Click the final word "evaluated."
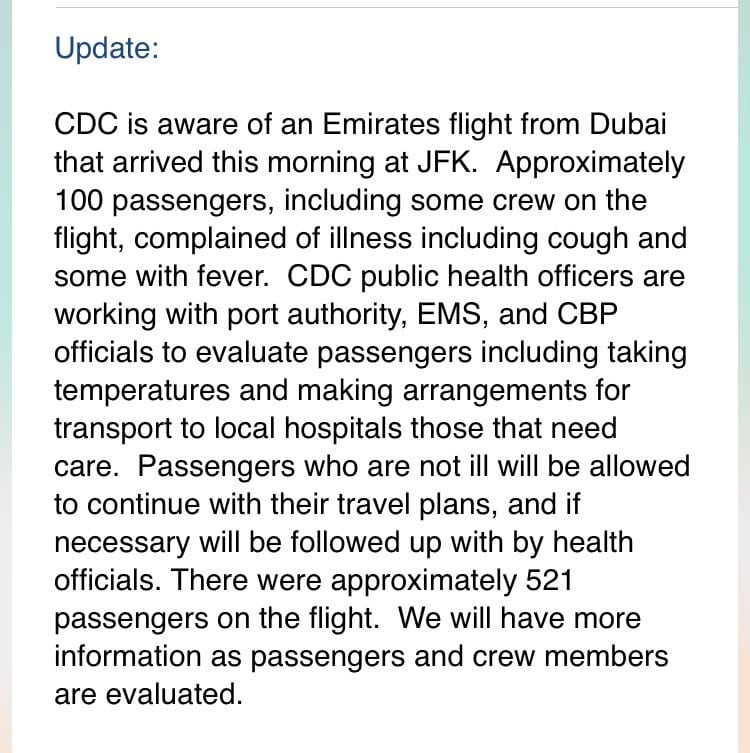This screenshot has height=753, width=750. pyautogui.click(x=174, y=694)
